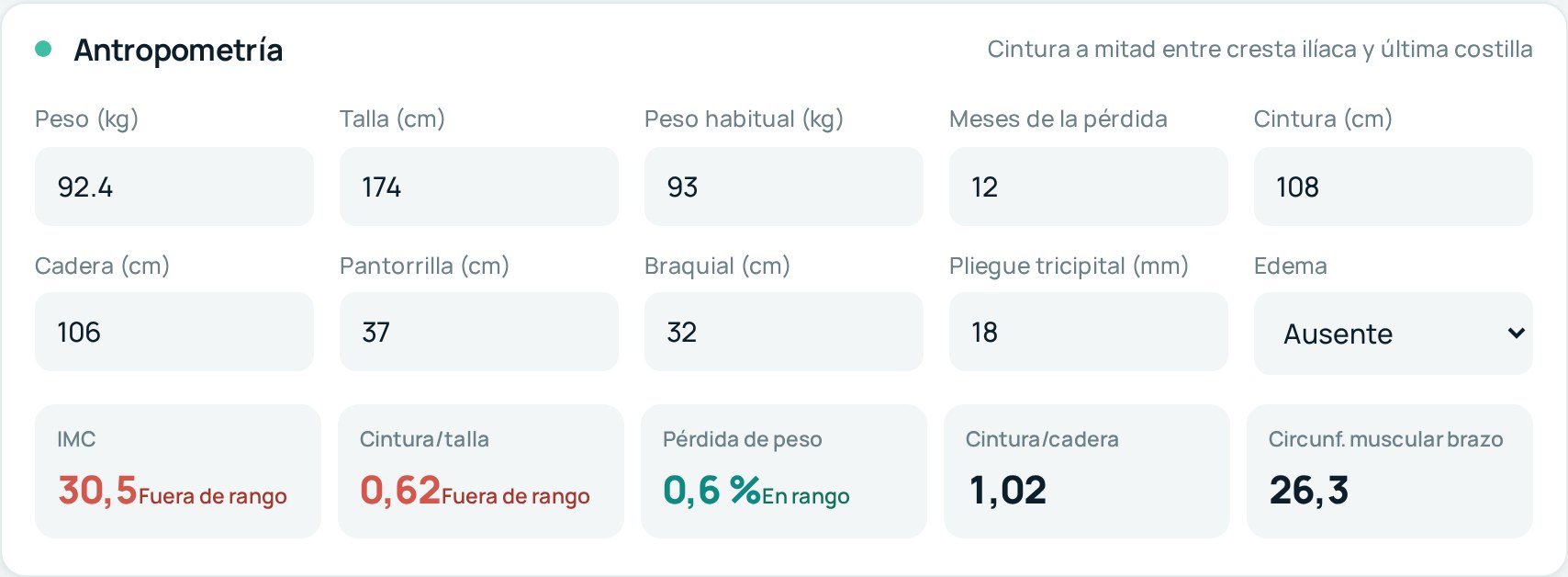The width and height of the screenshot is (1568, 577).
Task: Click the Cintura (cm) input showing 108
Action: tap(1394, 187)
